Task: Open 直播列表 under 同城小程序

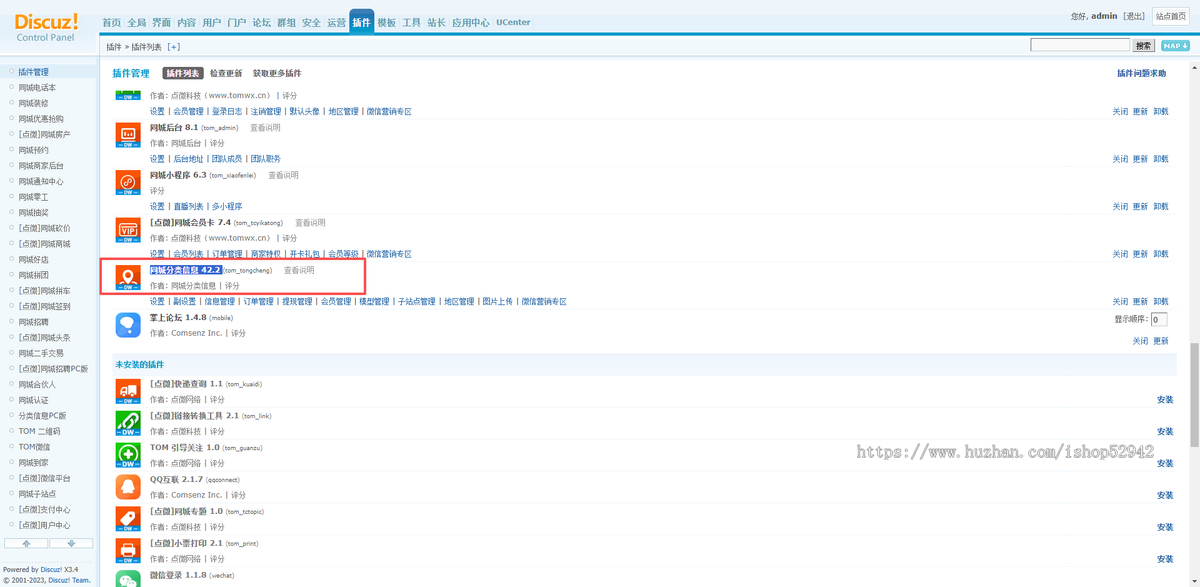Action: tap(188, 206)
